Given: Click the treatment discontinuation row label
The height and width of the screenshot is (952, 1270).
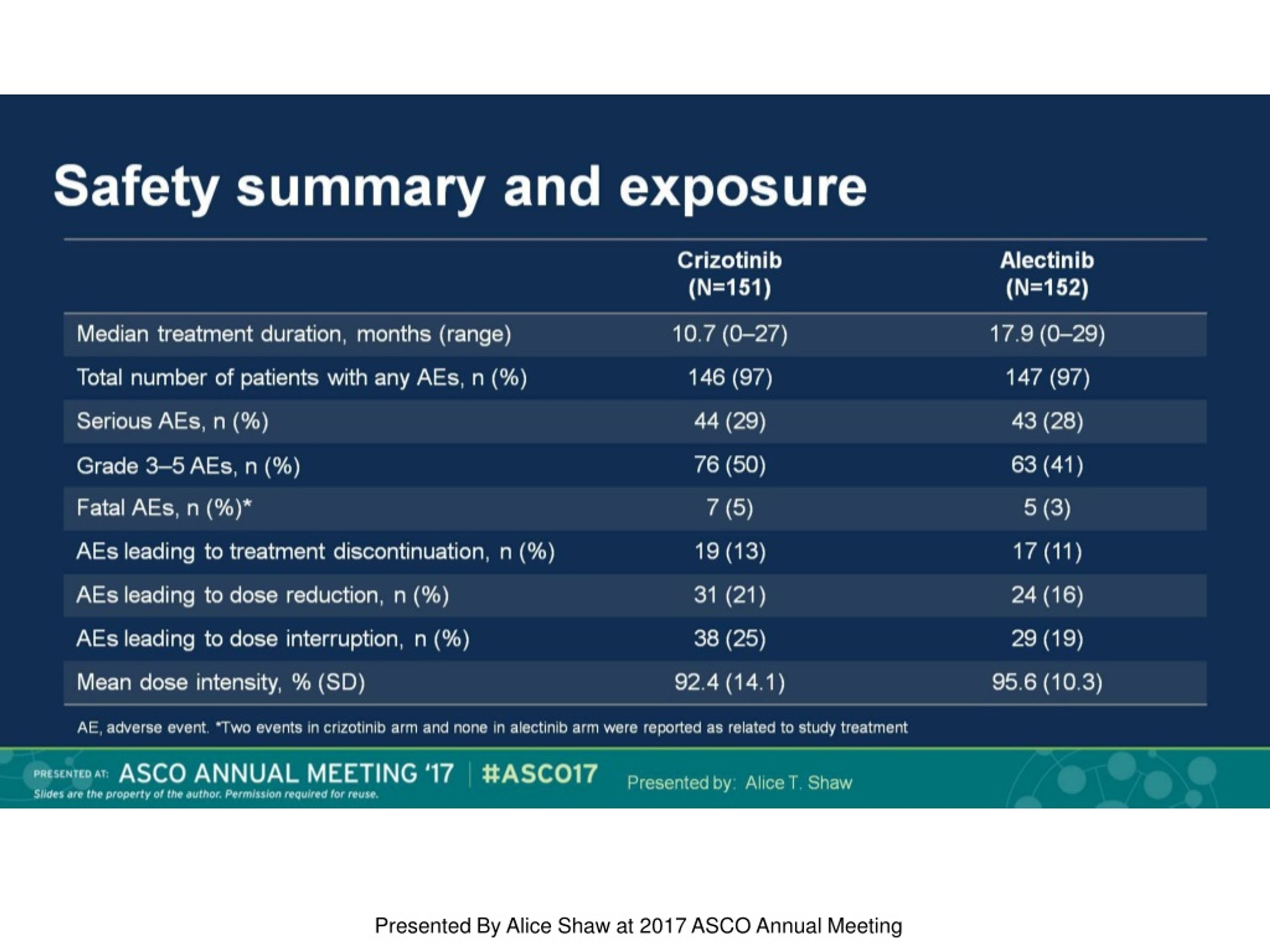Looking at the screenshot, I should tap(315, 552).
